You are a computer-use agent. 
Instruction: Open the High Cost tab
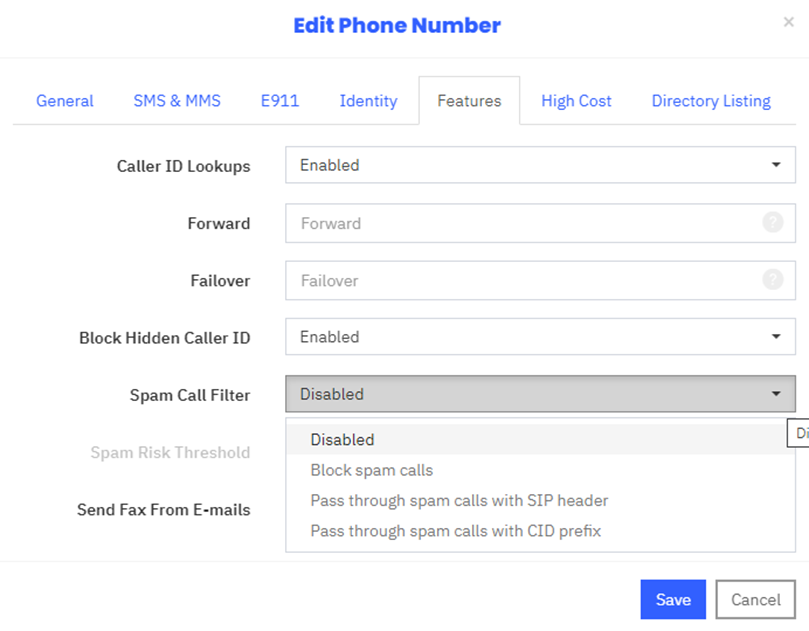[576, 101]
